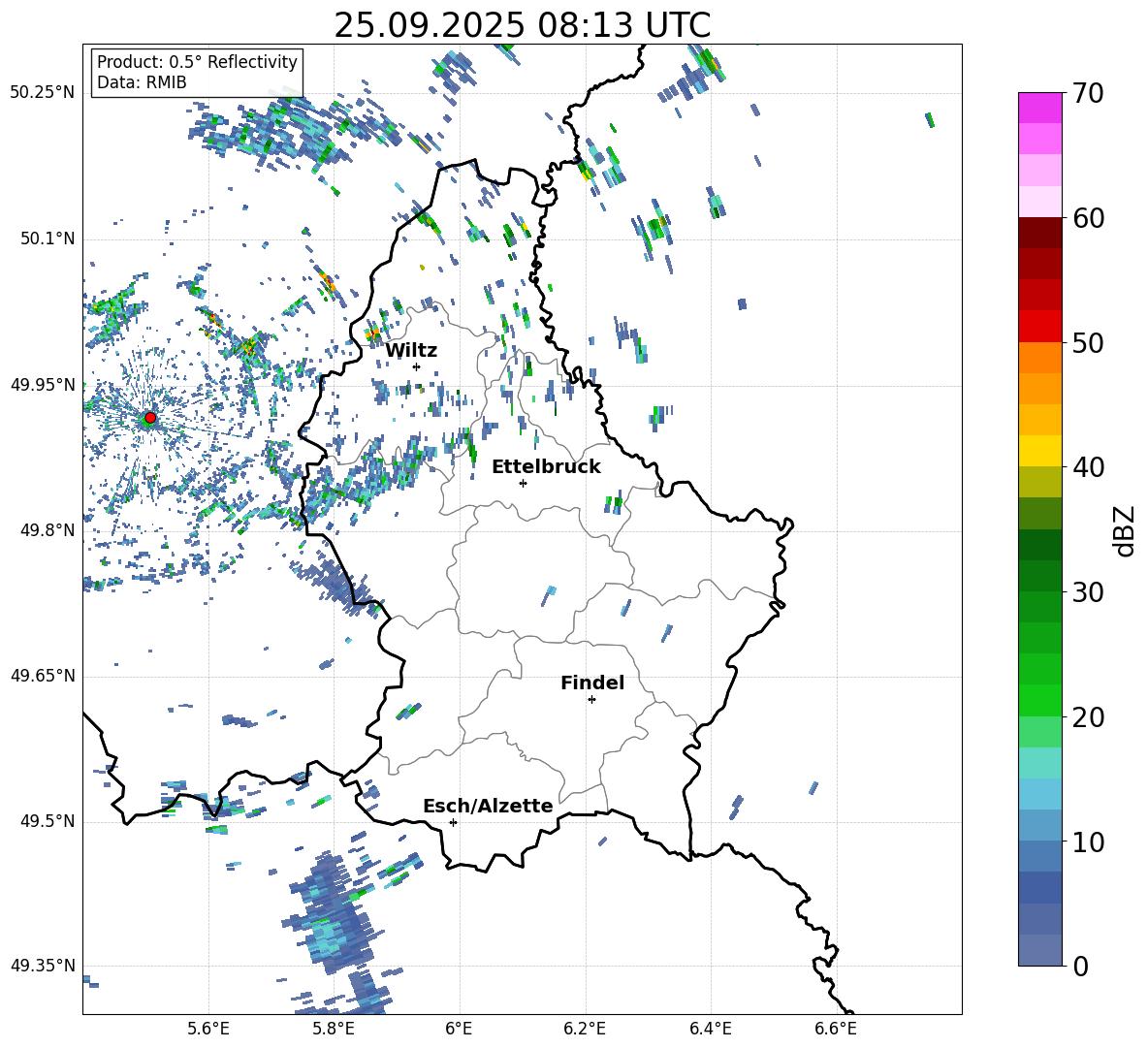Click the Data: RMIB text line

[142, 82]
